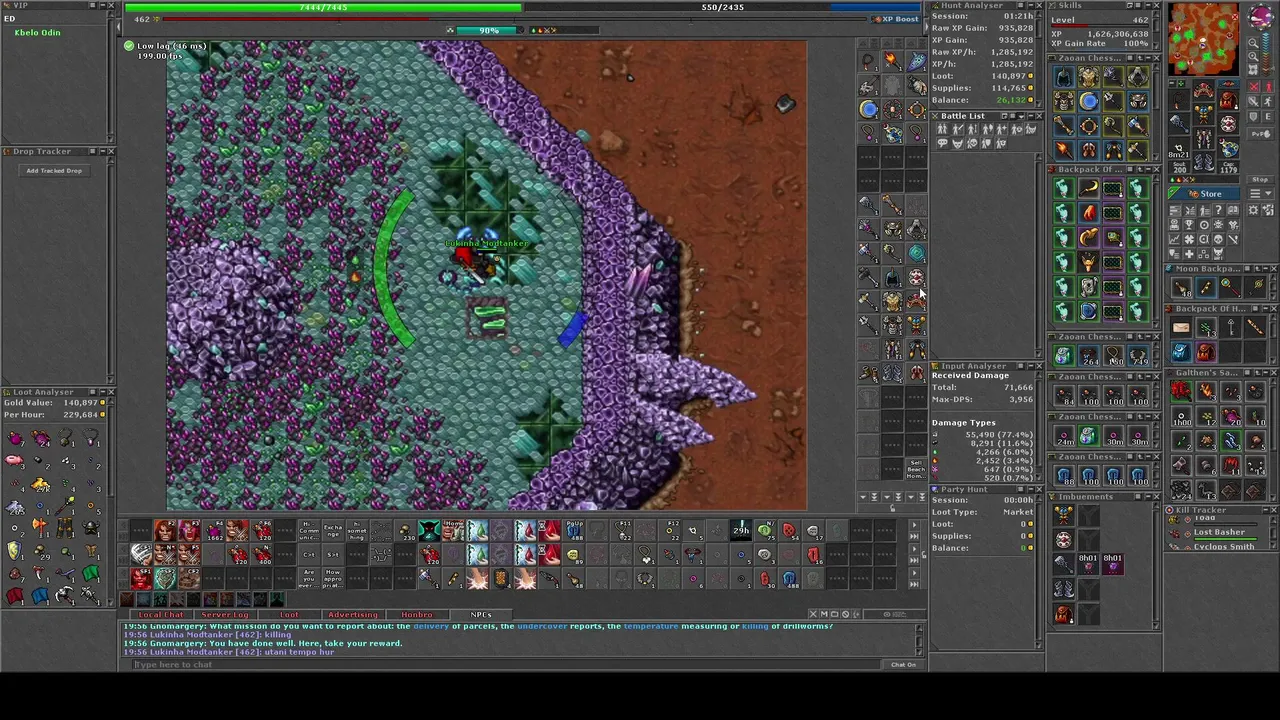Open the gear settings icon below Stop
The width and height of the screenshot is (1280, 720).
pyautogui.click(x=1253, y=209)
